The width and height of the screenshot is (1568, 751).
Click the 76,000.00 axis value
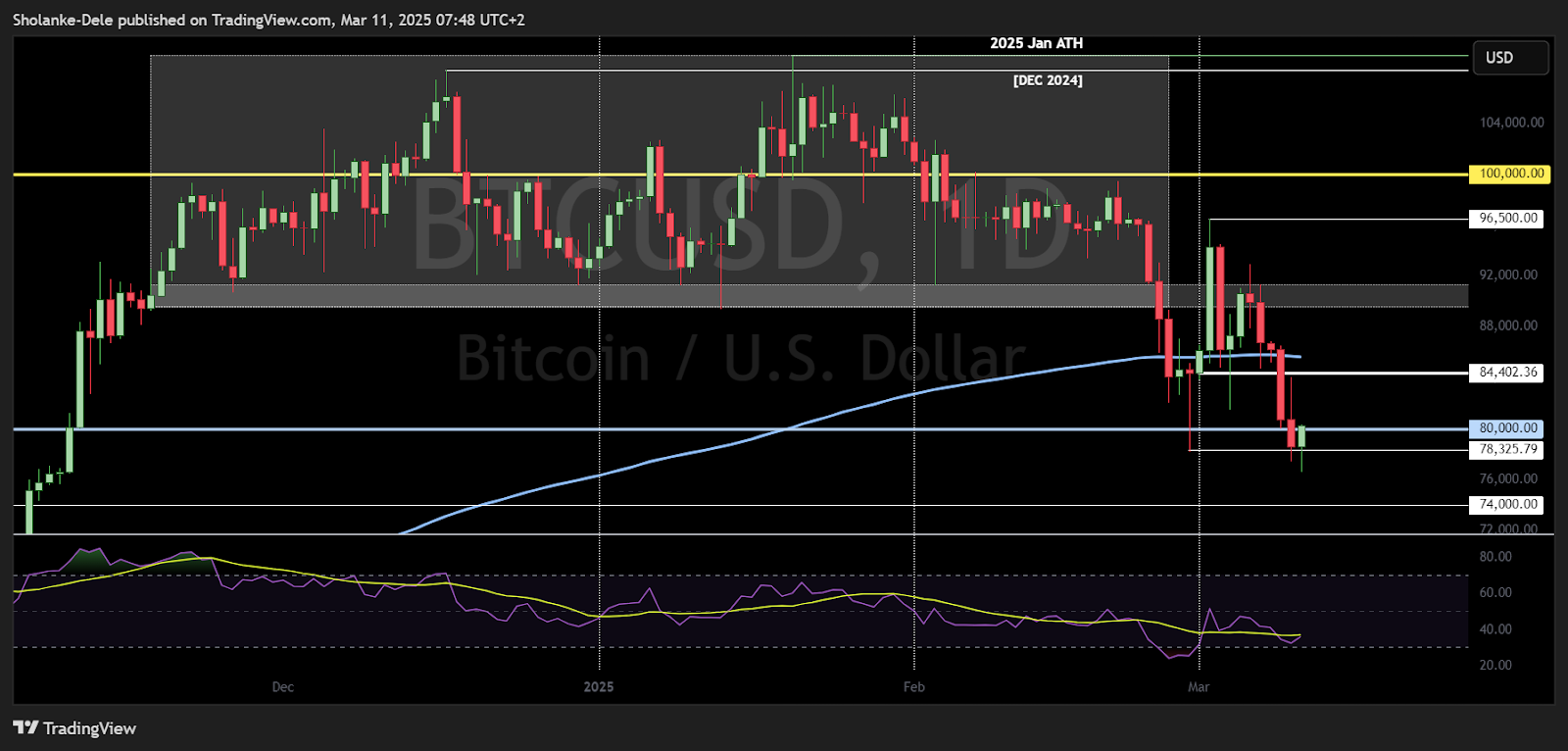(x=1508, y=478)
